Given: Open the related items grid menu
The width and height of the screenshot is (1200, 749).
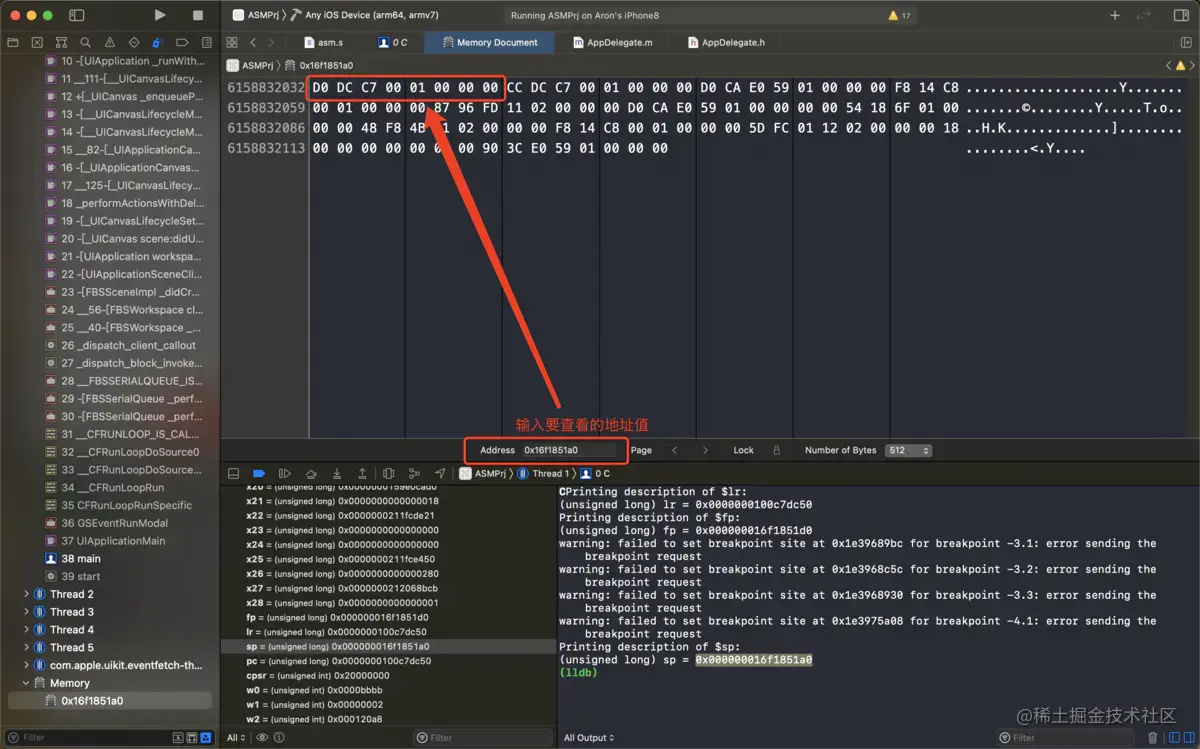Looking at the screenshot, I should [232, 42].
